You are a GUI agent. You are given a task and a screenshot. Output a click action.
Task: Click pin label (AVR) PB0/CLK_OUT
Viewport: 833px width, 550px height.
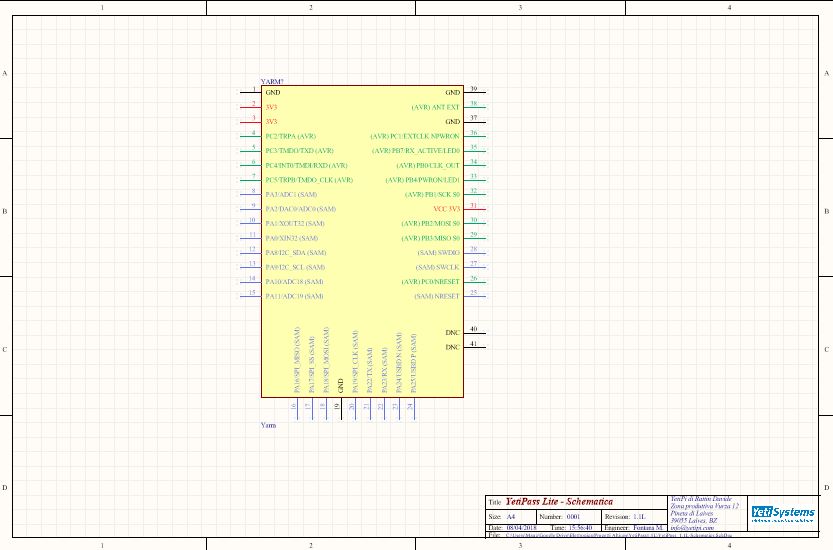[428, 166]
